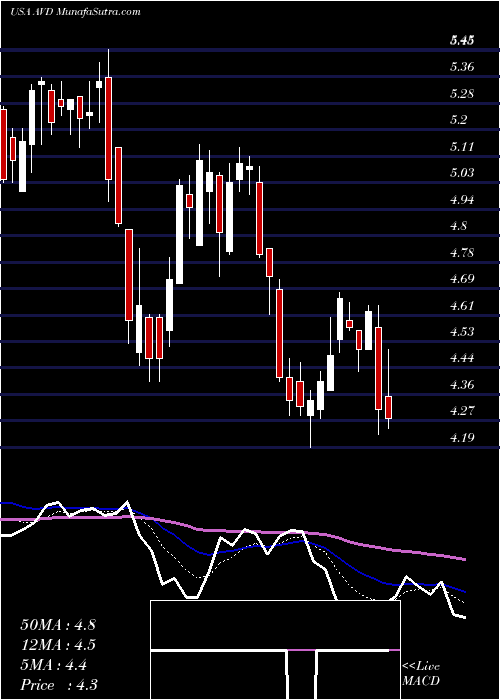Click the 4.19 price axis label
The height and width of the screenshot is (700, 500).
point(462,437)
